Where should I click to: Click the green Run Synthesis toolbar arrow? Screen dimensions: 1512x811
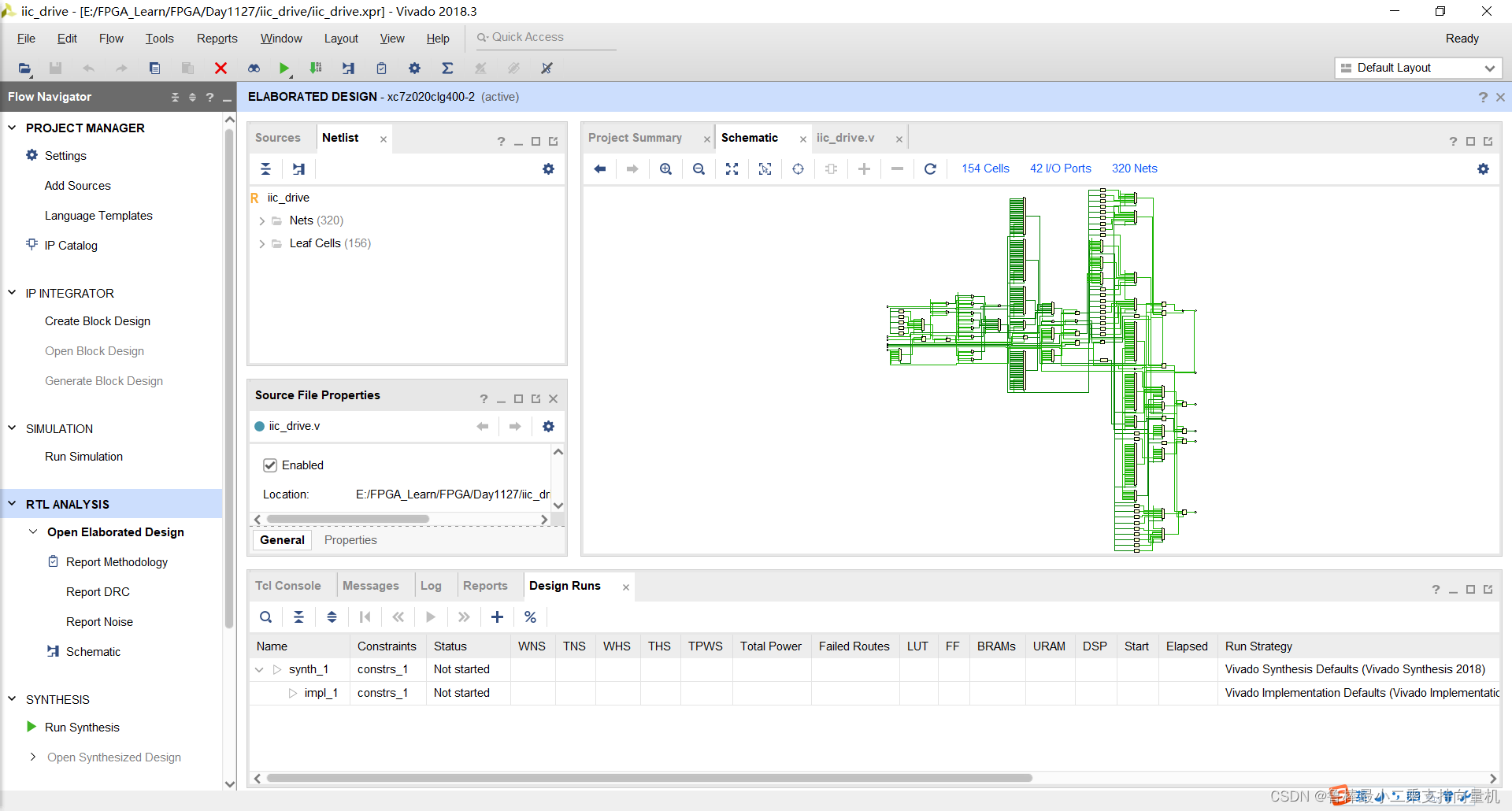[x=284, y=69]
